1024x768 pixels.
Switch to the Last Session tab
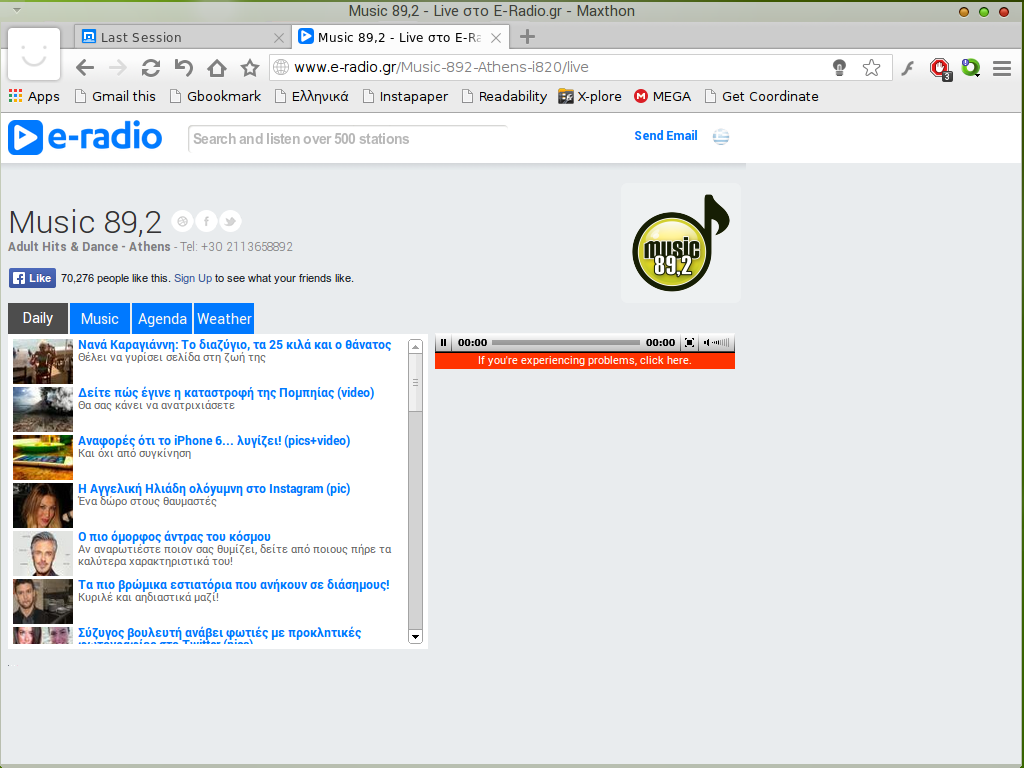click(184, 37)
